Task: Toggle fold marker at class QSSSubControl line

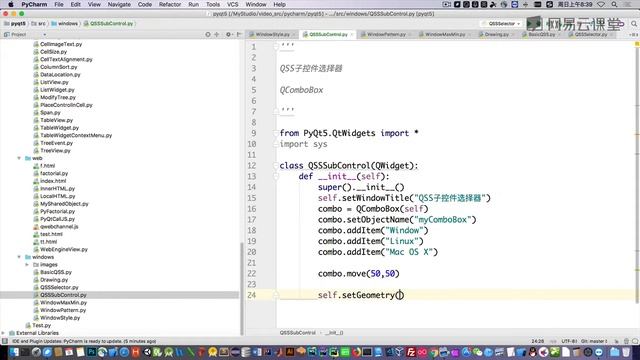Action: (276, 166)
